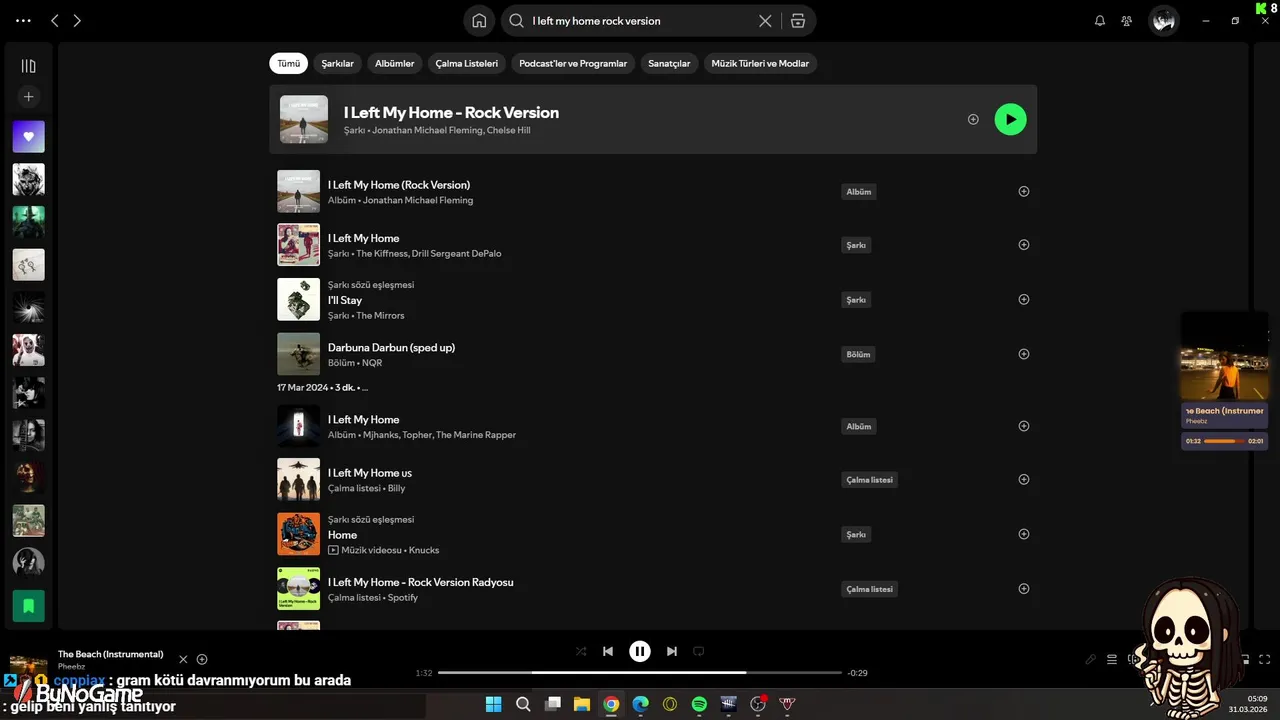
Task: Open Windows taskbar search
Action: pos(523,704)
